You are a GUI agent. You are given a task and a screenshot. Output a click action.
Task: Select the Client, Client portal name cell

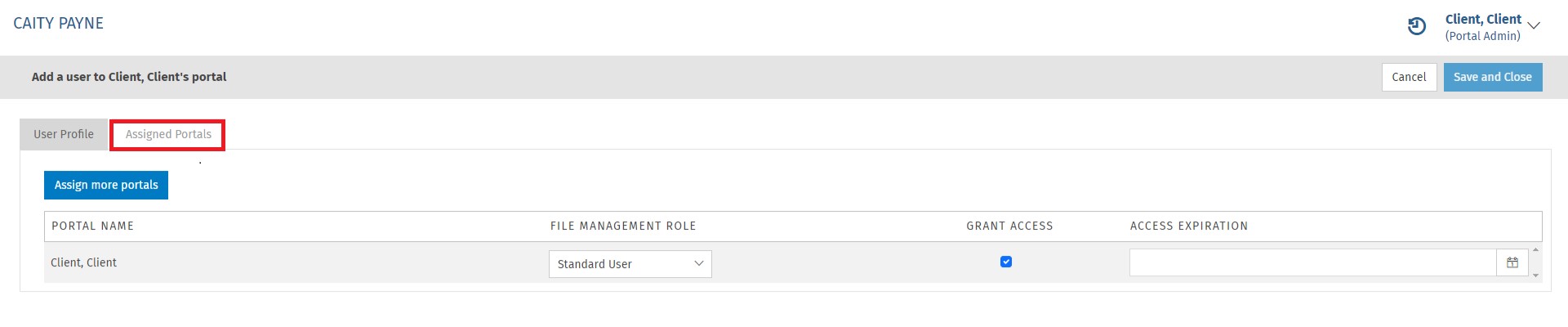pyautogui.click(x=84, y=263)
